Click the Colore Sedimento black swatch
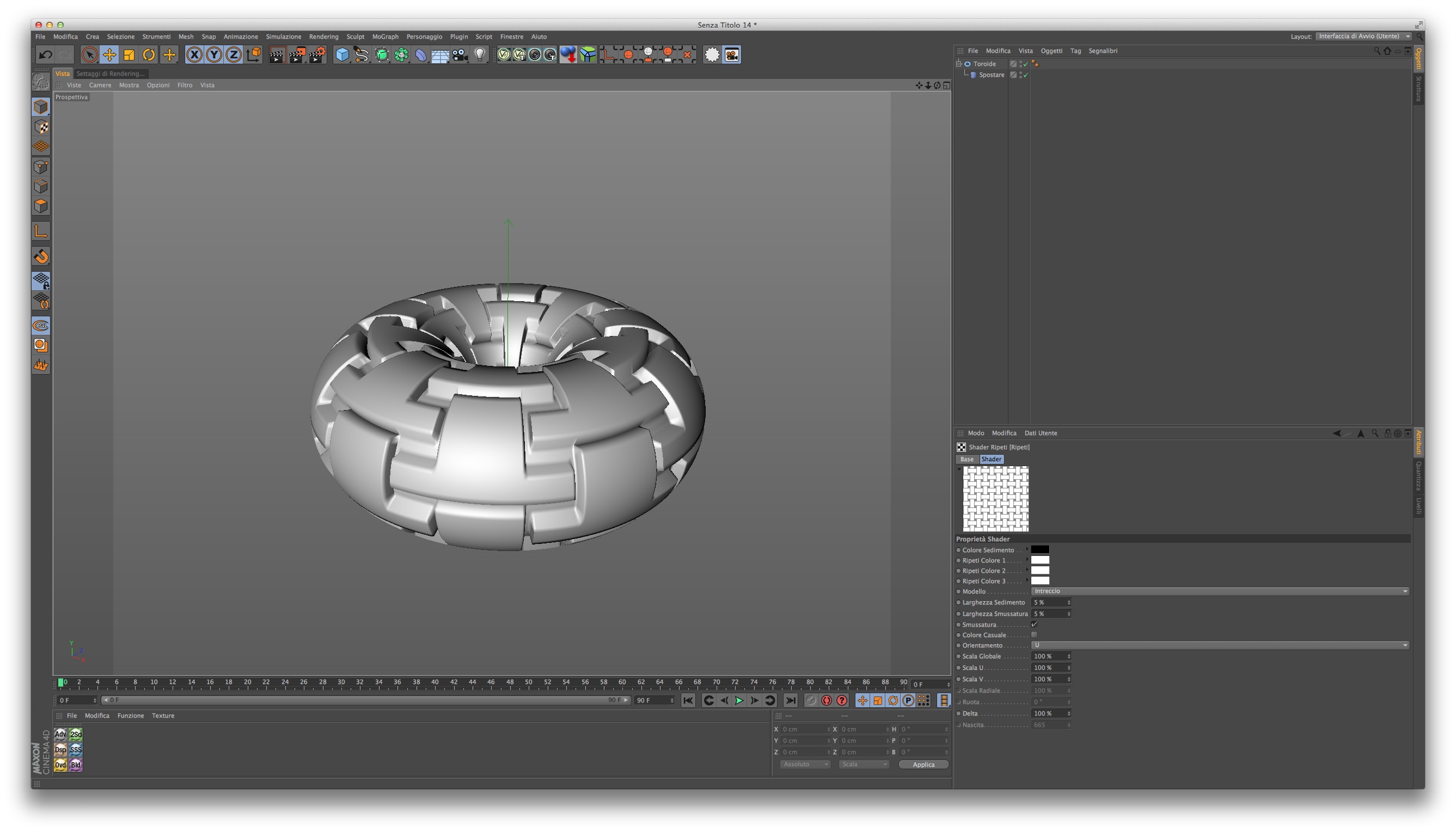1456x832 pixels. tap(1039, 550)
